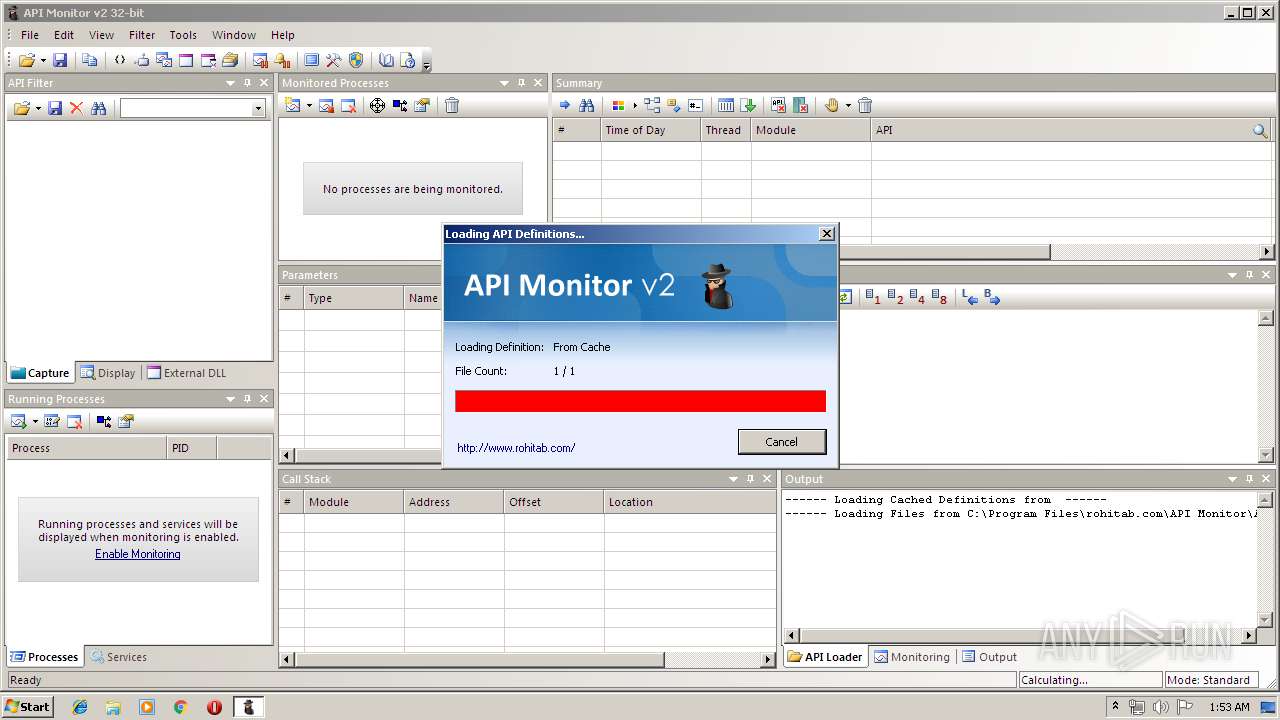This screenshot has height=720, width=1280.
Task: Open the Options icon with crossed tools
Action: 334,61
